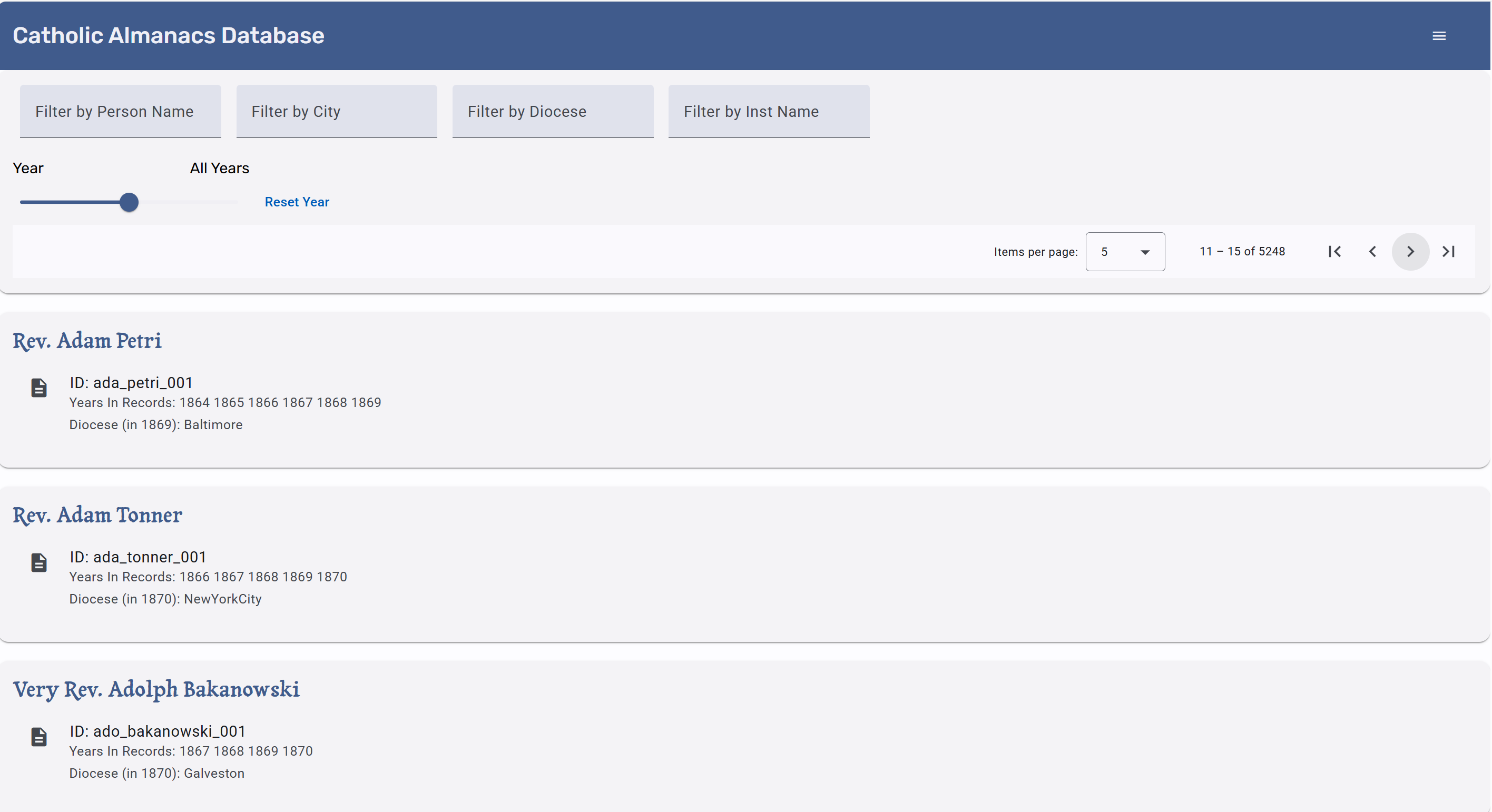Image resolution: width=1492 pixels, height=812 pixels.
Task: Click the Filter by Person Name field
Action: point(121,111)
